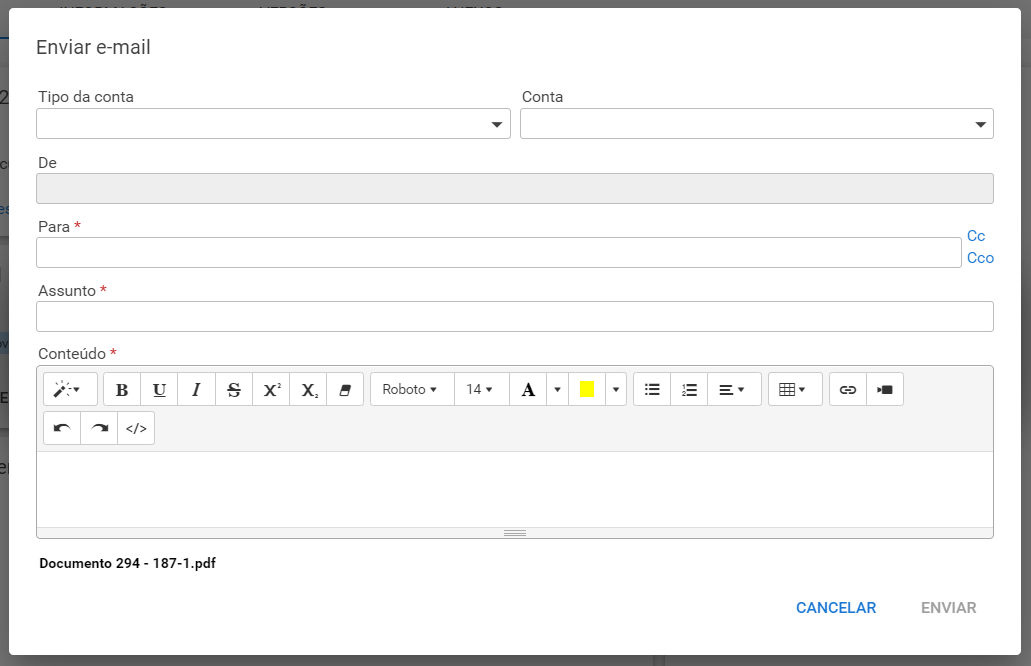Screen dimensions: 1031x666
Task: Expand the highlight color options arrow
Action: (x=616, y=389)
